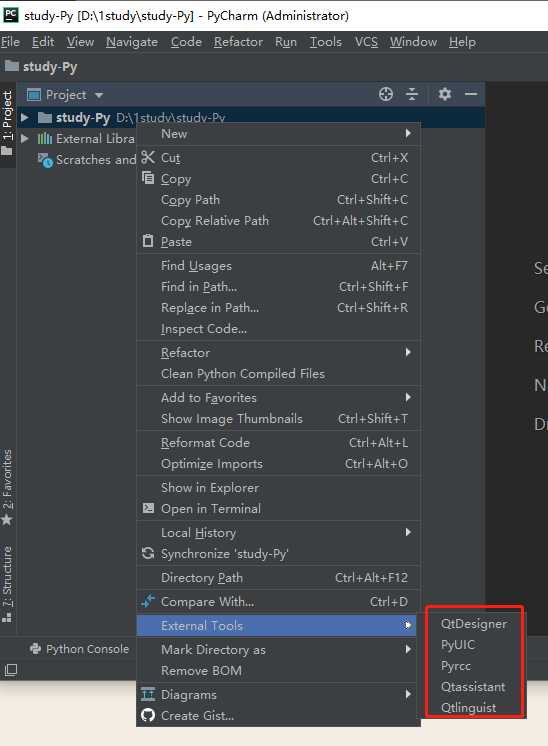The height and width of the screenshot is (746, 548).
Task: Open the New submenu arrow
Action: tap(408, 133)
